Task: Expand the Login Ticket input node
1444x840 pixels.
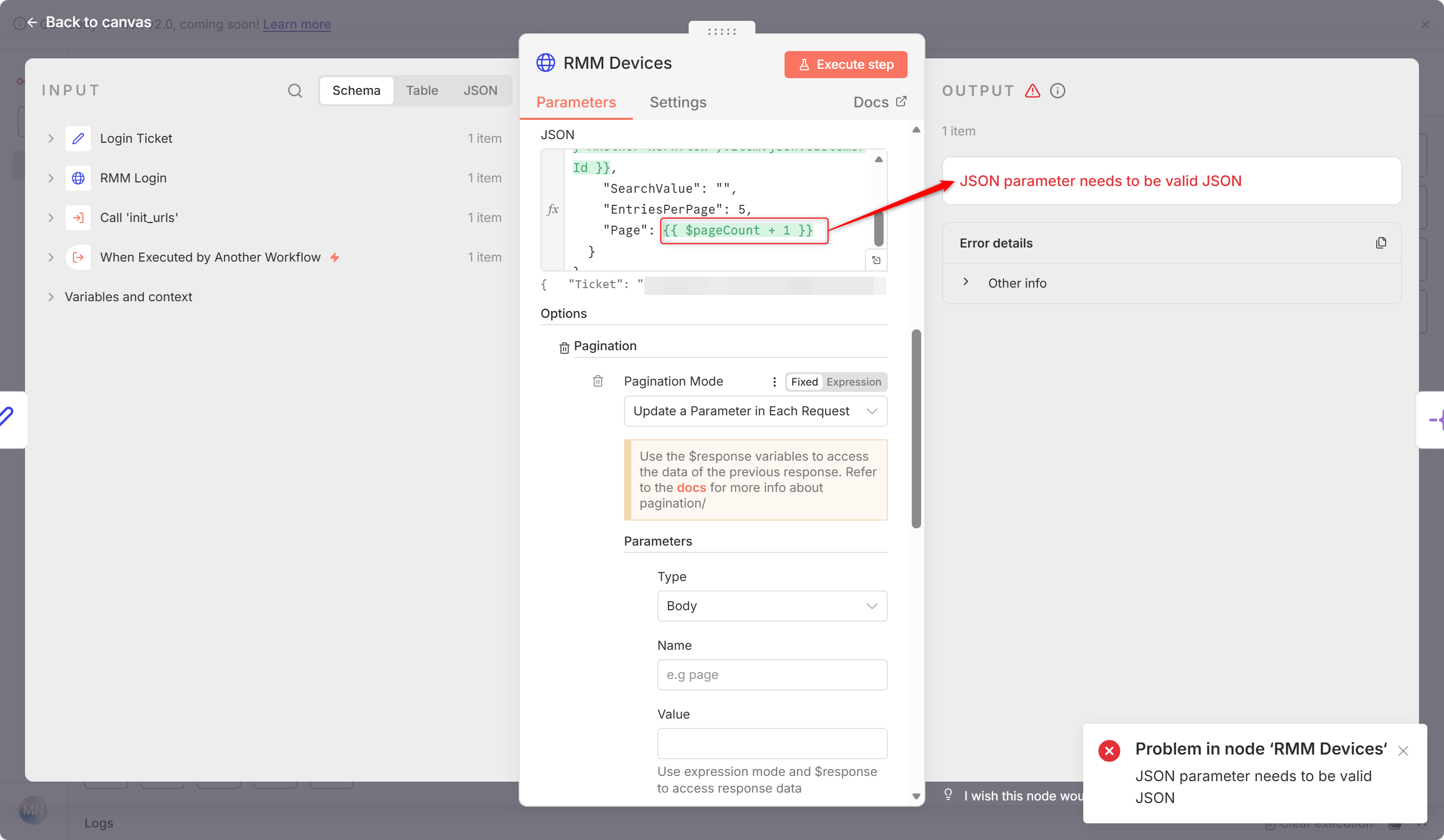Action: [x=51, y=139]
